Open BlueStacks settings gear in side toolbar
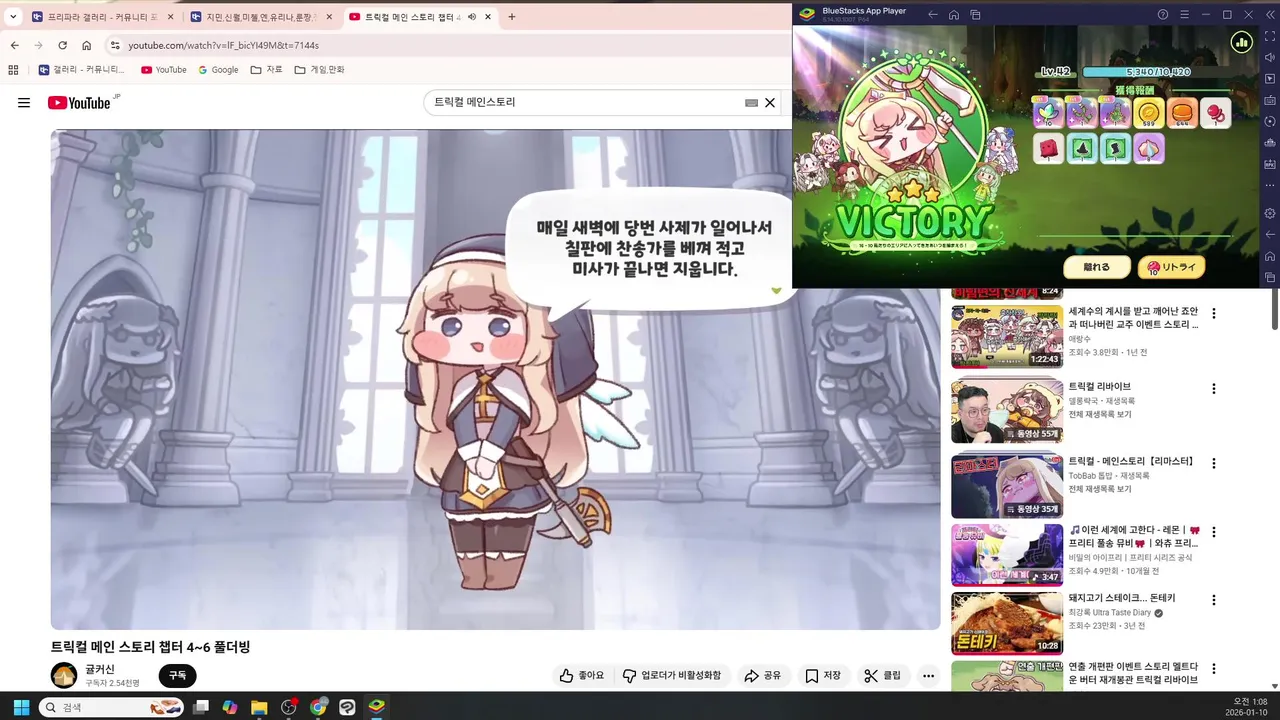The width and height of the screenshot is (1280, 720). tap(1270, 213)
